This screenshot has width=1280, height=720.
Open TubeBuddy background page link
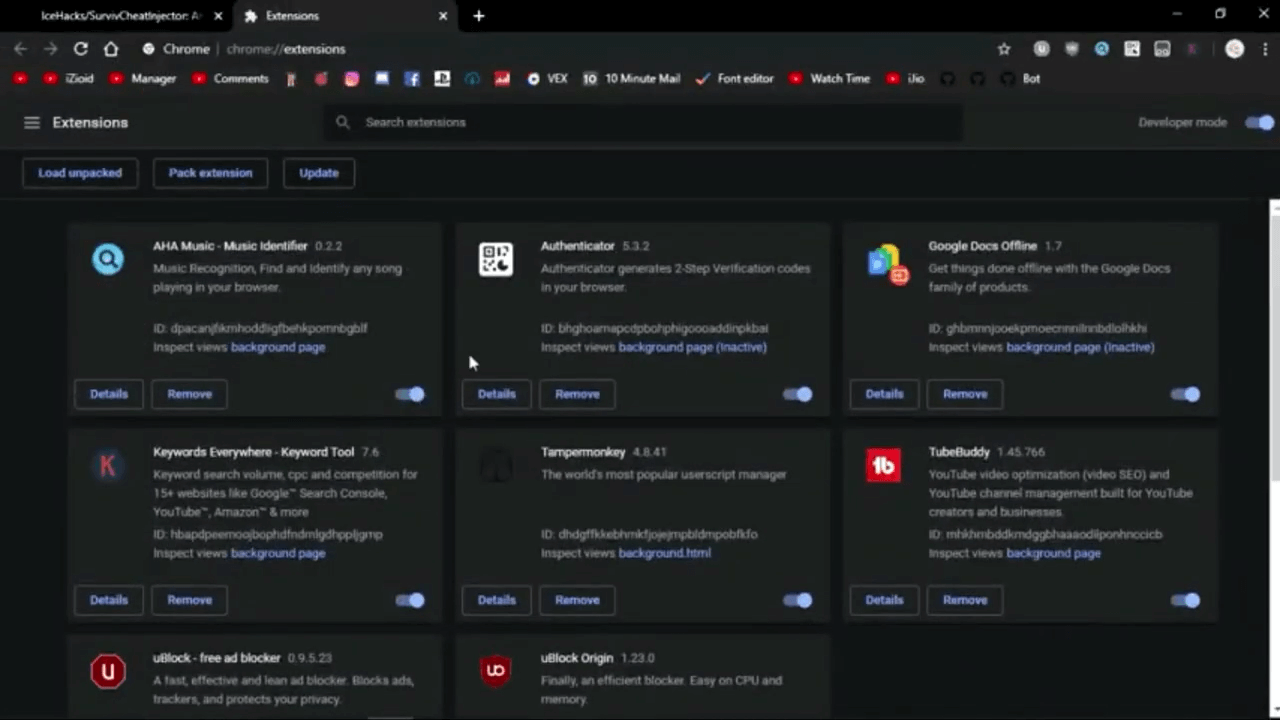point(1053,553)
